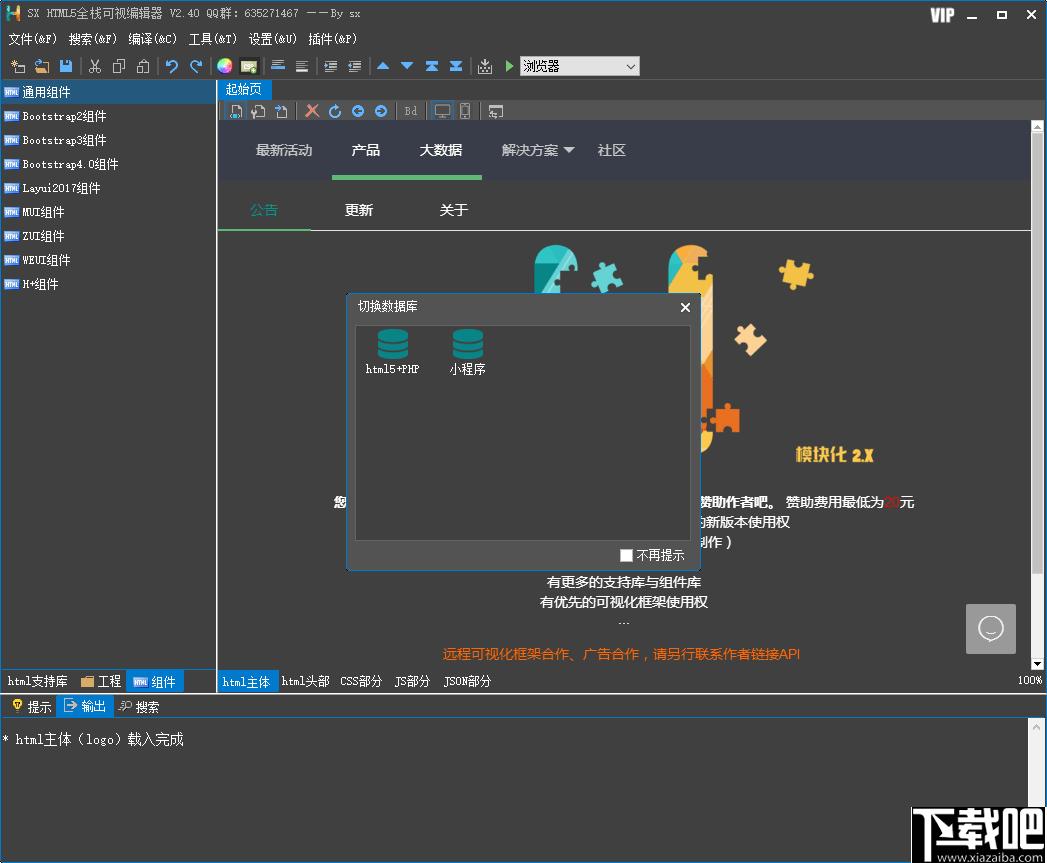Move up with blue triangle icon
This screenshot has width=1047, height=863.
tap(383, 65)
